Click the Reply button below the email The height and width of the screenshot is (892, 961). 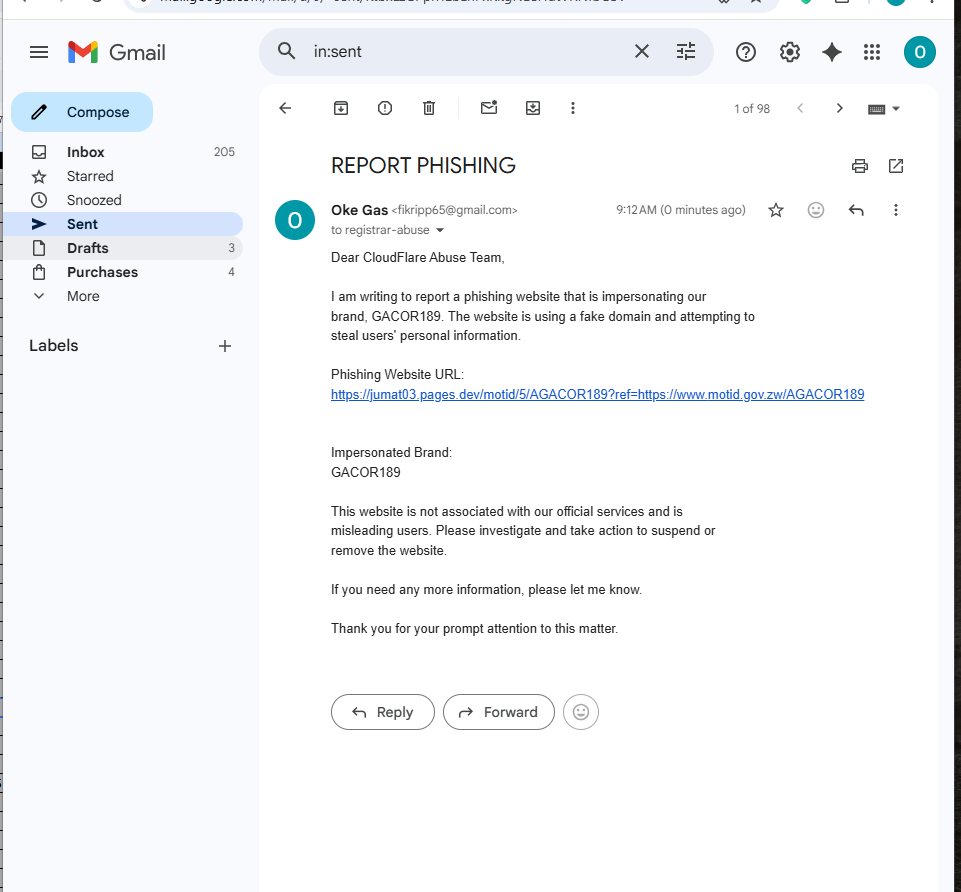[382, 712]
